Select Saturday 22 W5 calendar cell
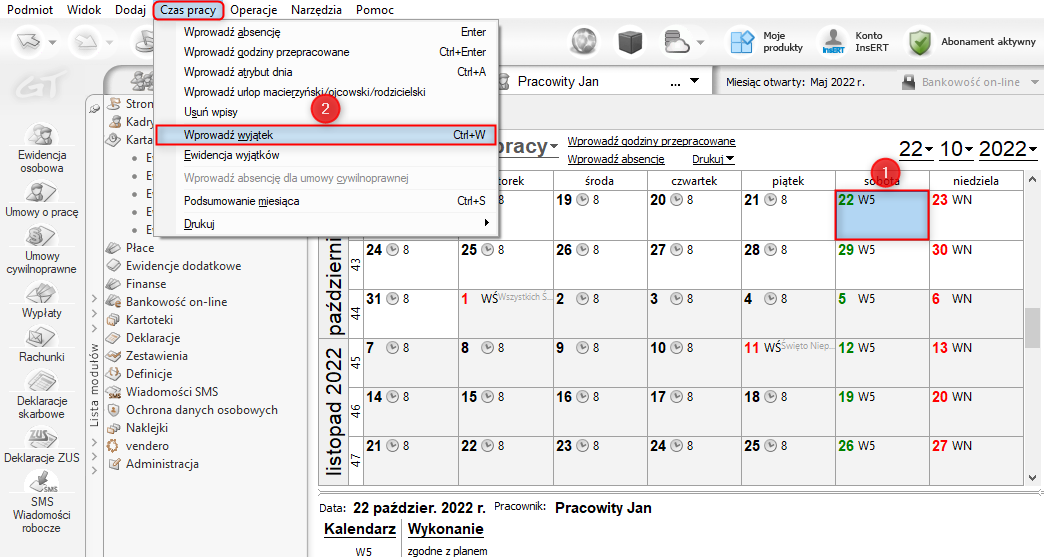Viewport: 1044px width, 557px height. click(x=882, y=215)
